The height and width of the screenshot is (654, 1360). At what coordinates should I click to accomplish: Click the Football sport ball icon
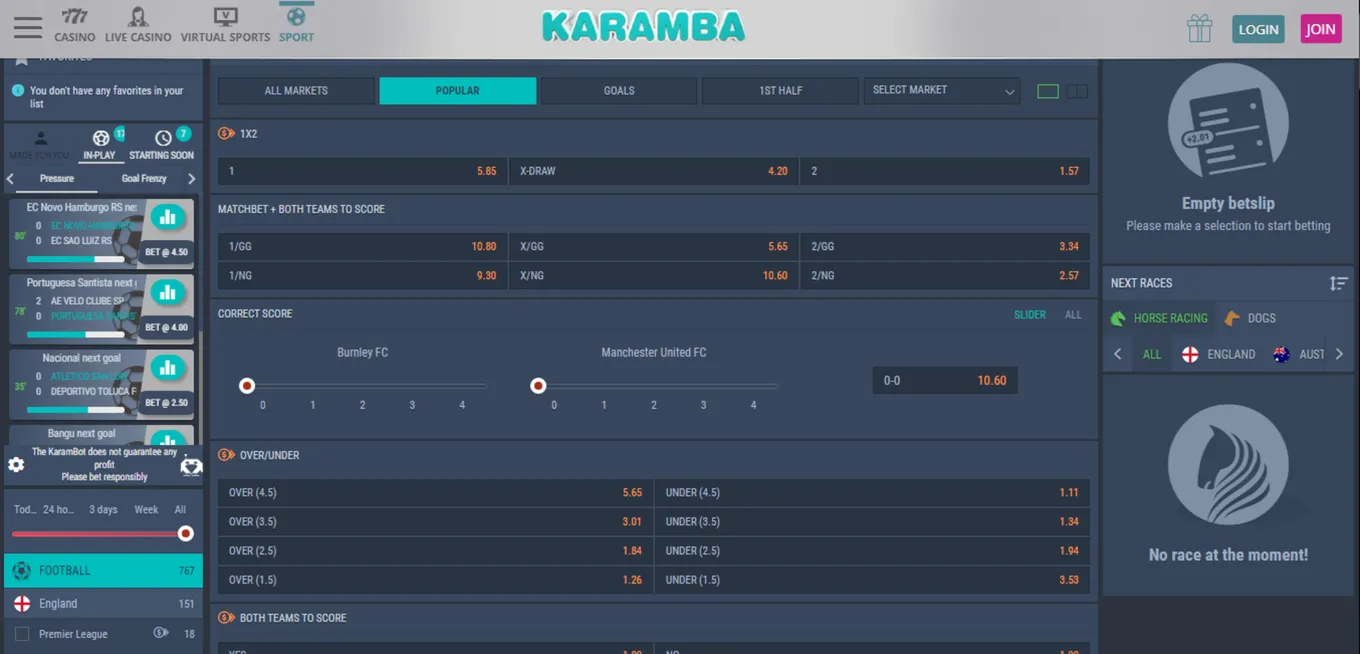21,571
